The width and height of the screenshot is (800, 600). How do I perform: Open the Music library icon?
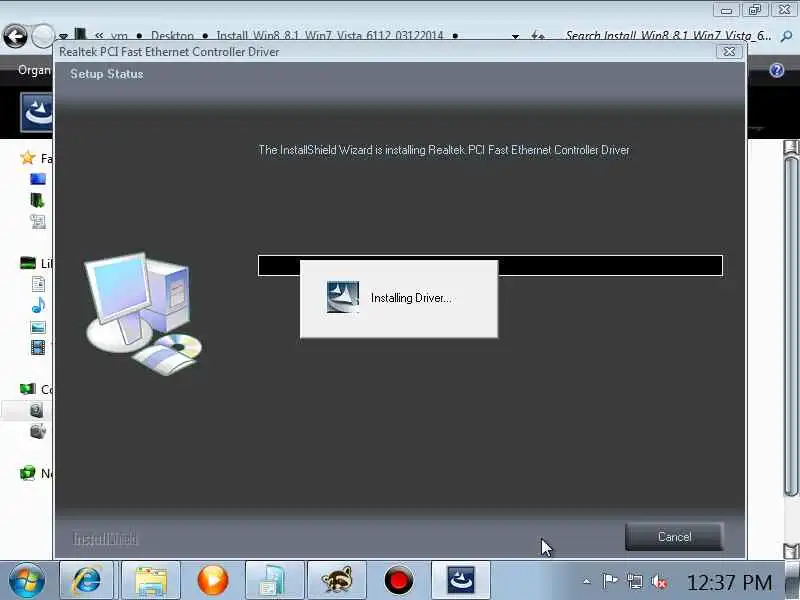pos(38,305)
